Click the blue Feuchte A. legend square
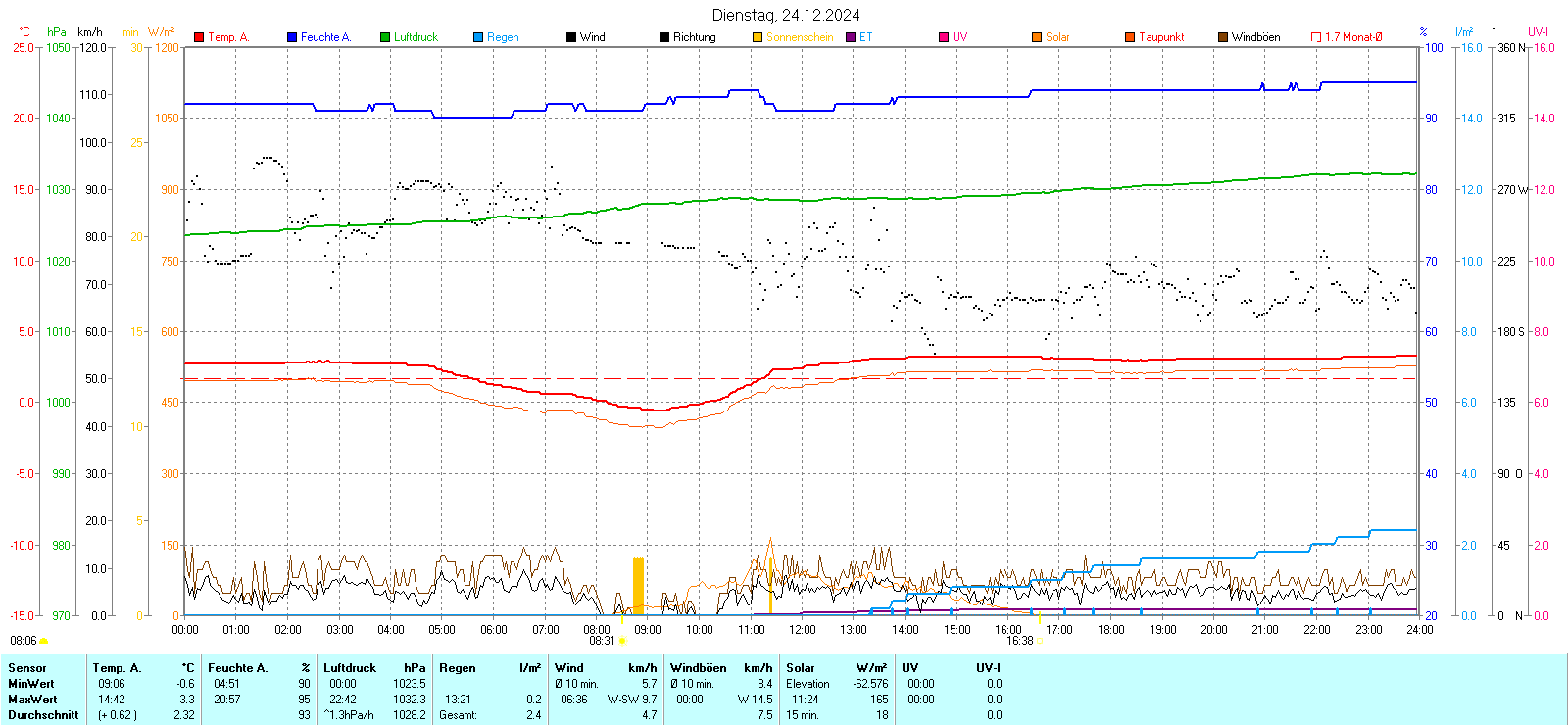This screenshot has width=1568, height=725. tap(292, 37)
